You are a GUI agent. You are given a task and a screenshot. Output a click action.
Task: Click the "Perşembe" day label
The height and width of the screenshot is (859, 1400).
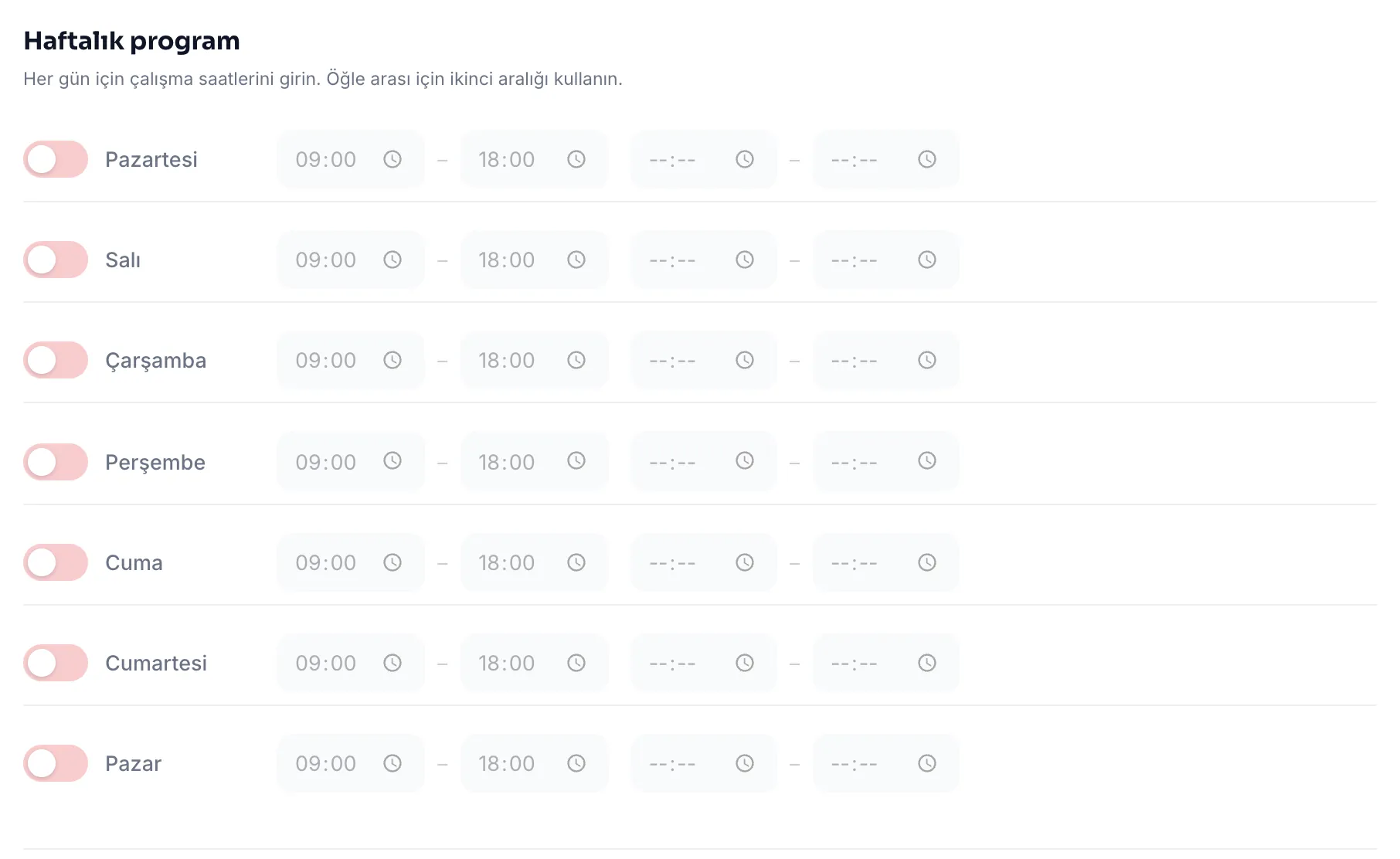click(155, 463)
